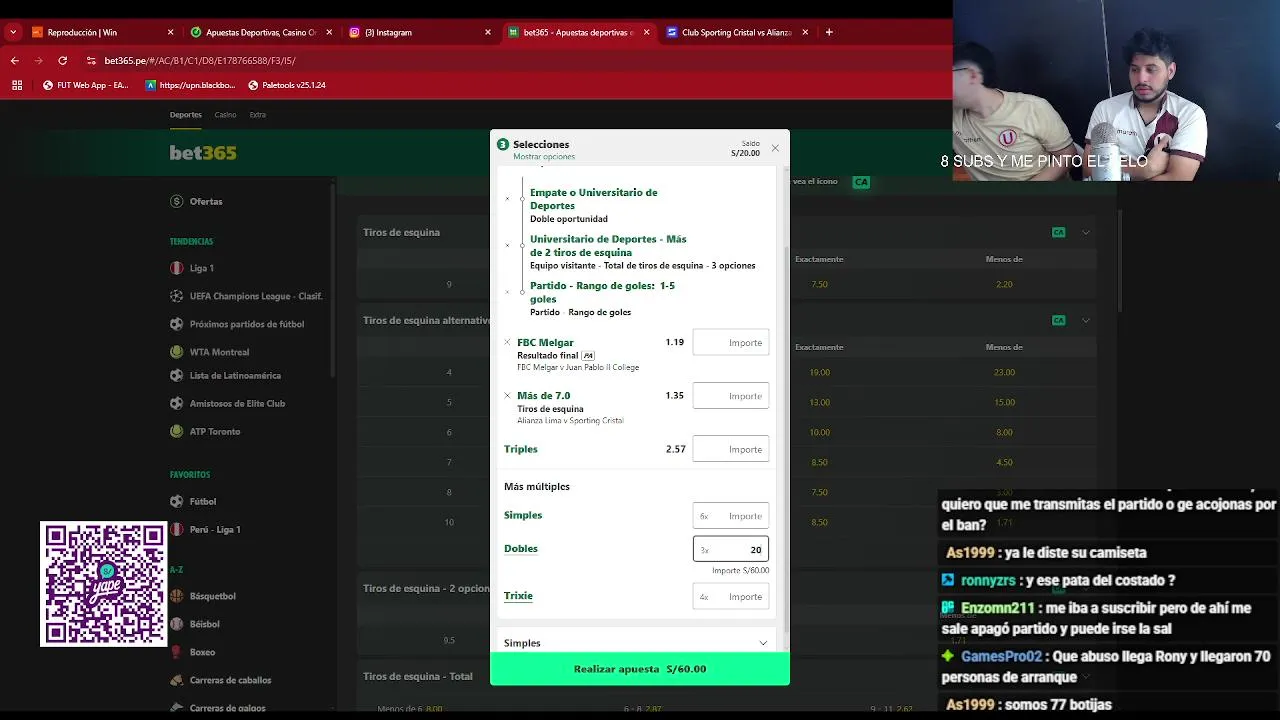Screen dimensions: 1280x720
Task: Open the FUT Web App bookmark
Action: [86, 85]
